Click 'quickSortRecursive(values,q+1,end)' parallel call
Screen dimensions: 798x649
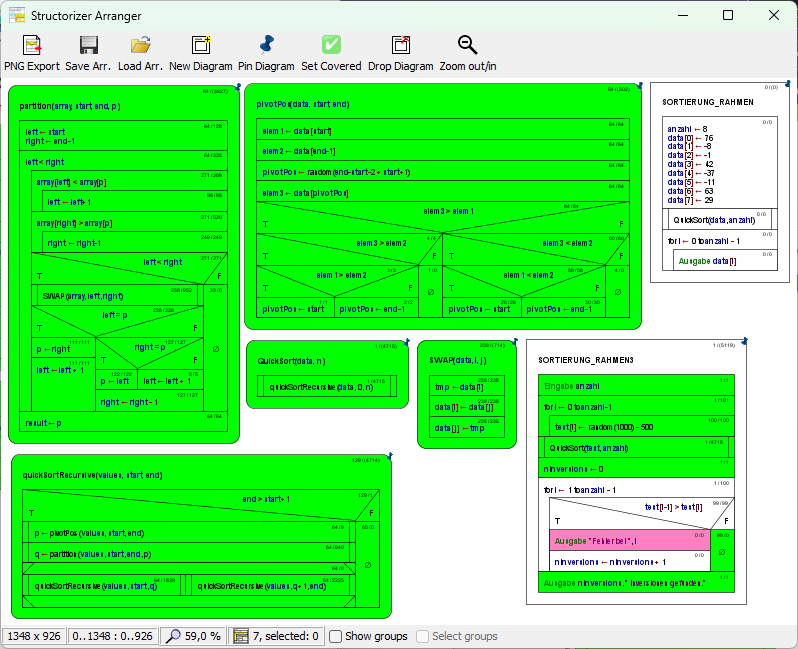[x=268, y=585]
